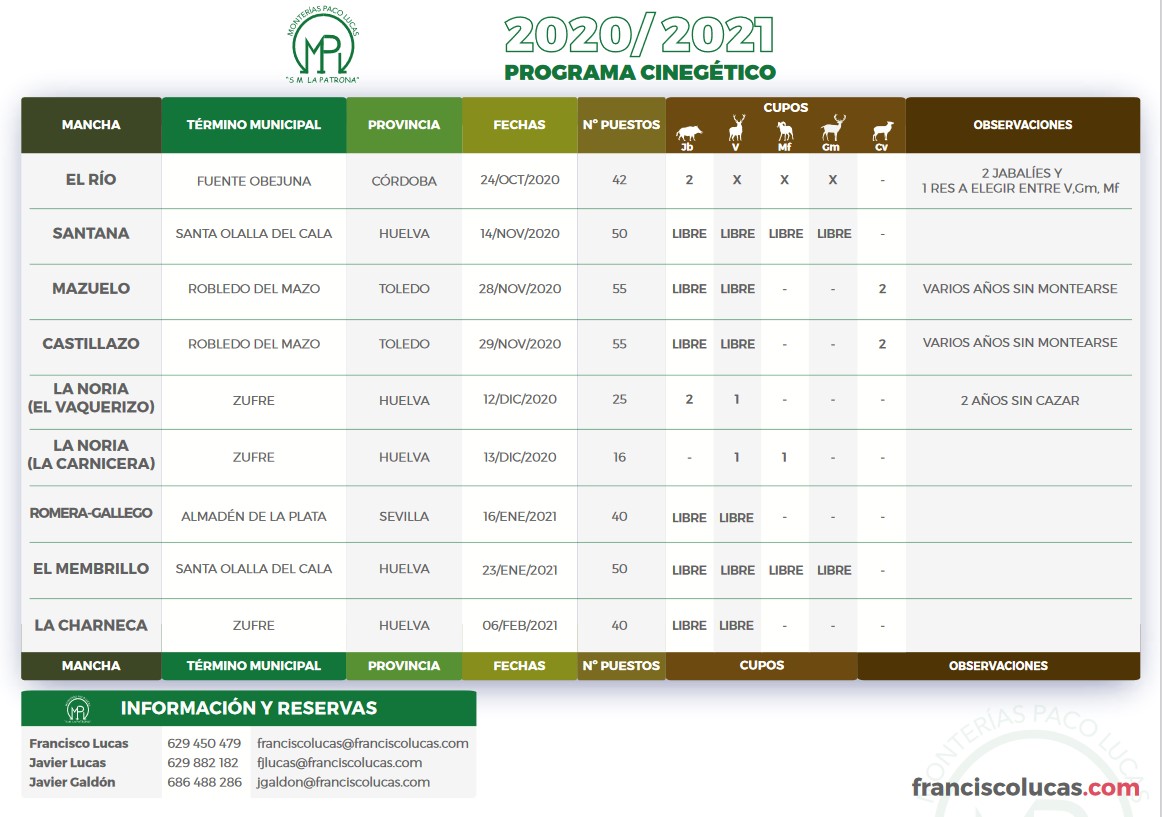
Task: Click the mouflon (Mf) icon
Action: [785, 131]
